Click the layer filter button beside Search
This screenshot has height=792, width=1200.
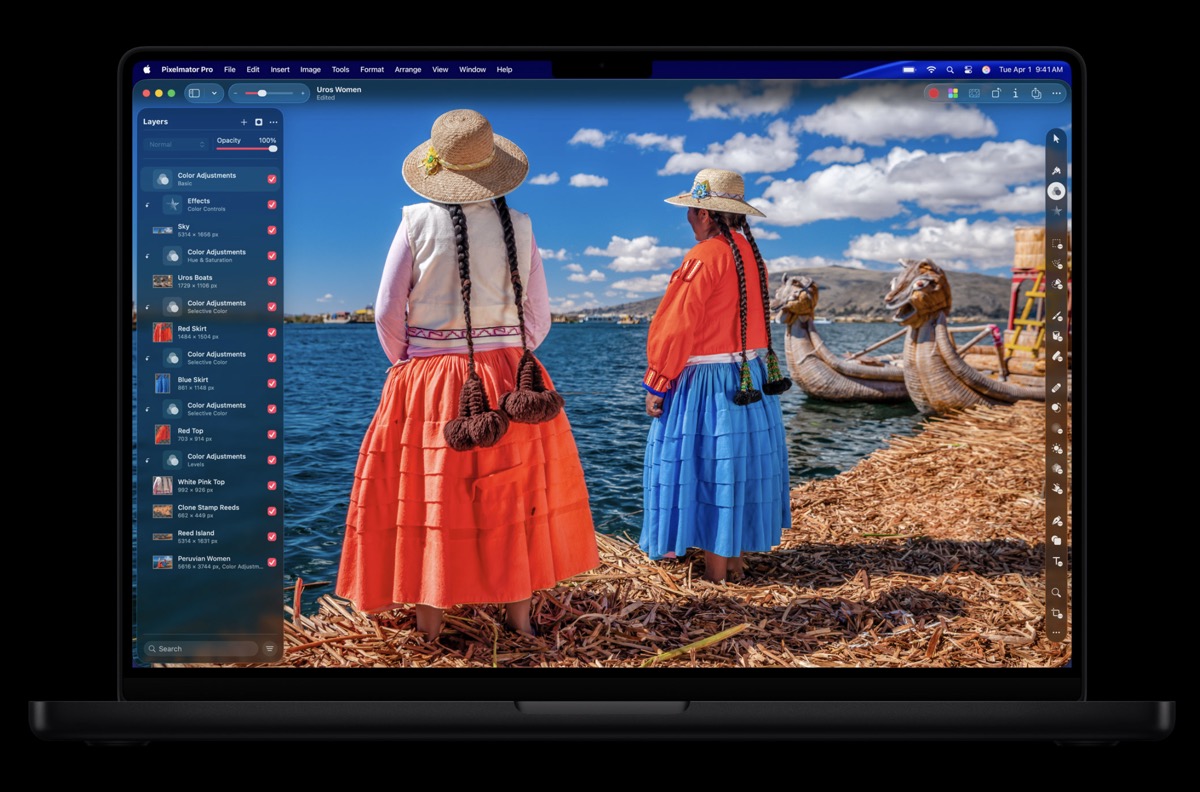(270, 649)
